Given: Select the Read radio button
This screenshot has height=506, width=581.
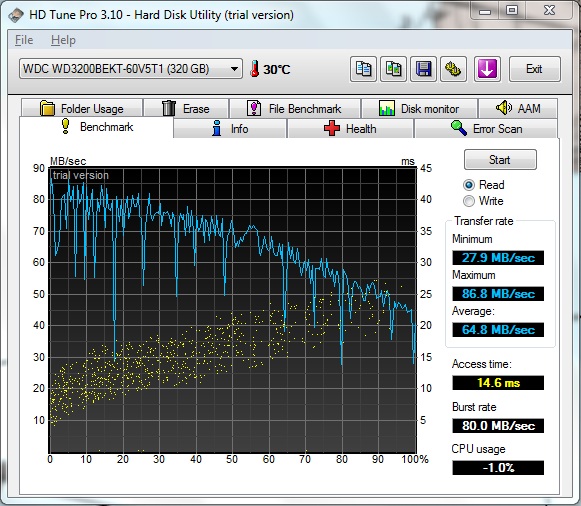Looking at the screenshot, I should (x=469, y=184).
